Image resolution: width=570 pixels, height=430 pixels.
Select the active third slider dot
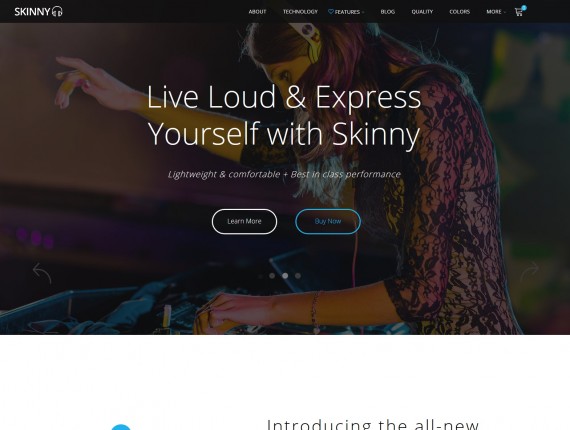(x=285, y=276)
